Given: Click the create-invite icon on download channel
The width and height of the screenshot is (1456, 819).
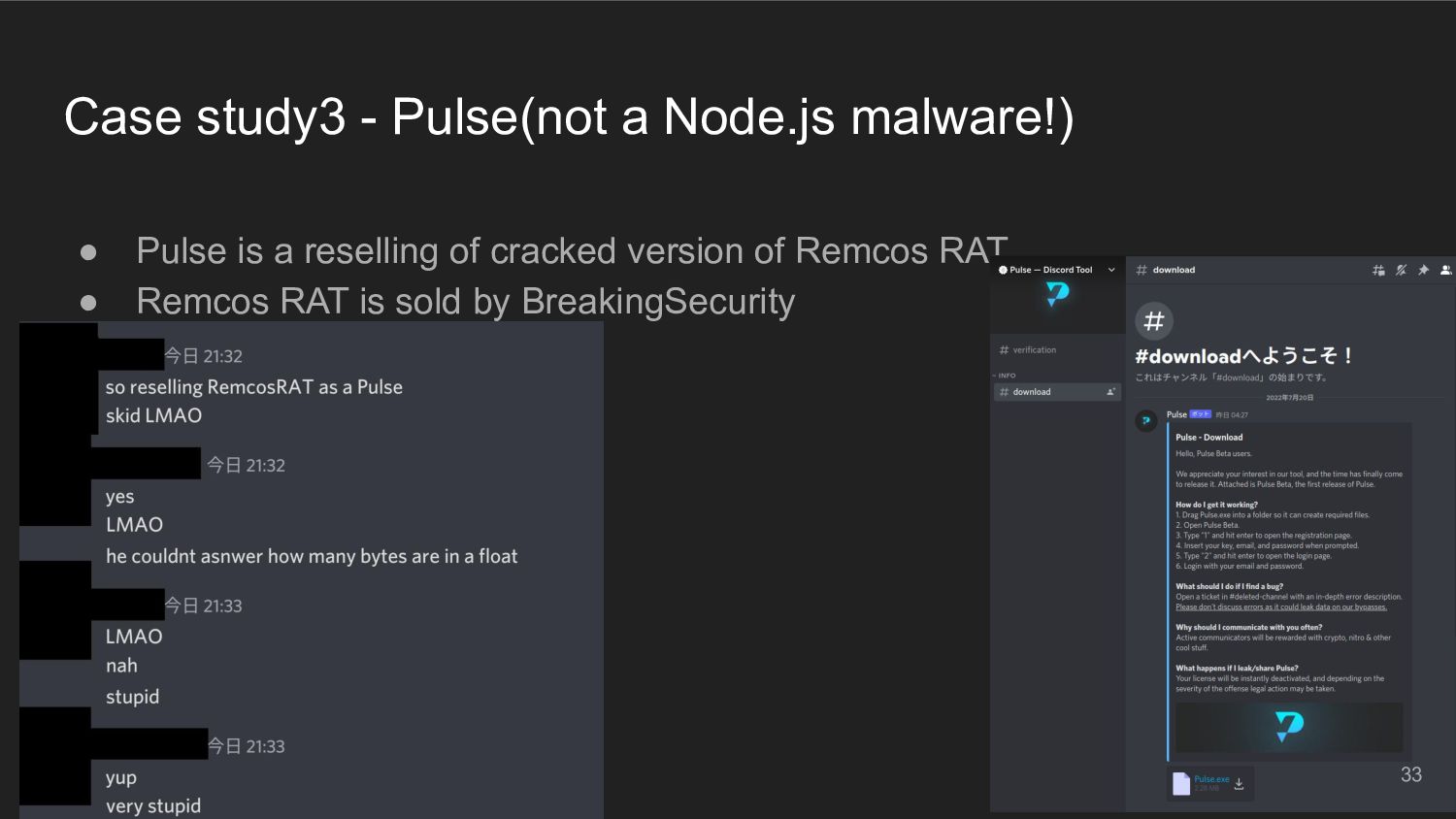Looking at the screenshot, I should click(x=1110, y=392).
